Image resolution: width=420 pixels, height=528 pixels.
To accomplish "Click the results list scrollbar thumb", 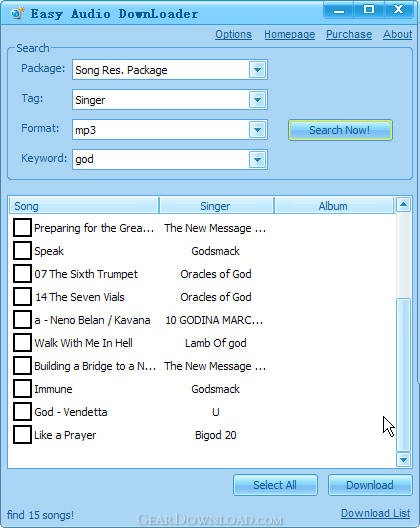I will (403, 375).
